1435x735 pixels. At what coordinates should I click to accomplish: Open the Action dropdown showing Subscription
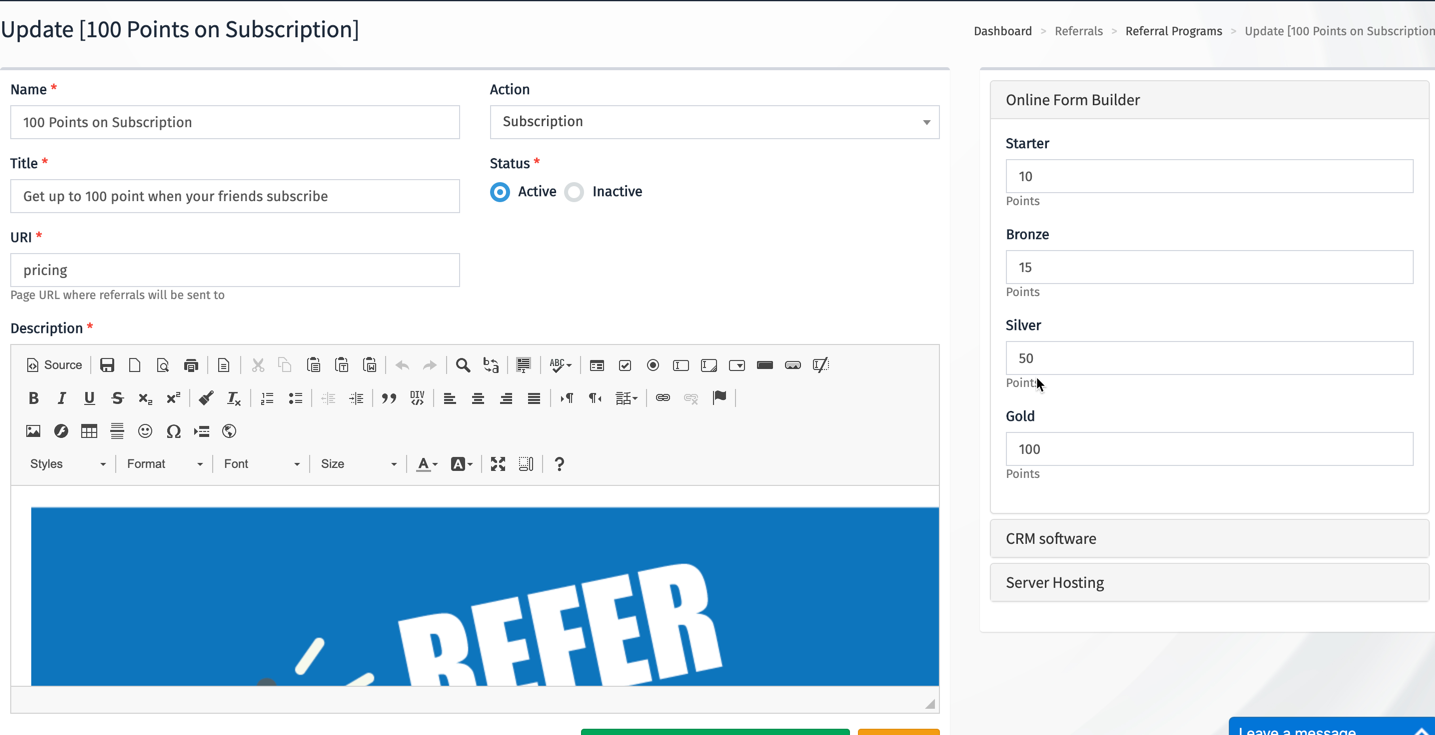[x=714, y=122]
